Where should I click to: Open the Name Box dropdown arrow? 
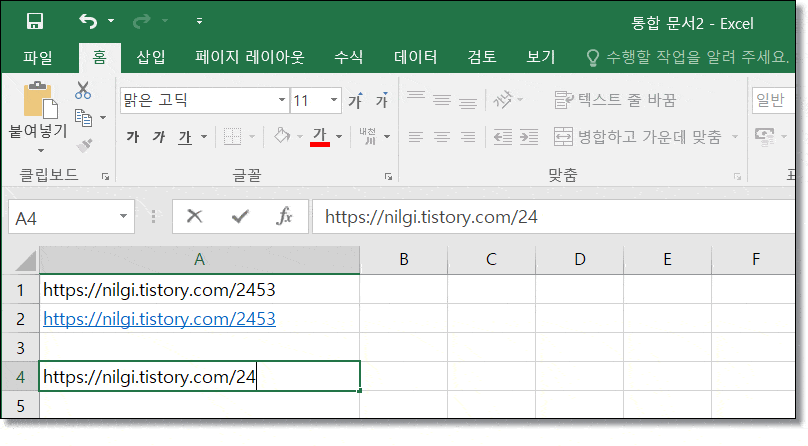[x=123, y=217]
